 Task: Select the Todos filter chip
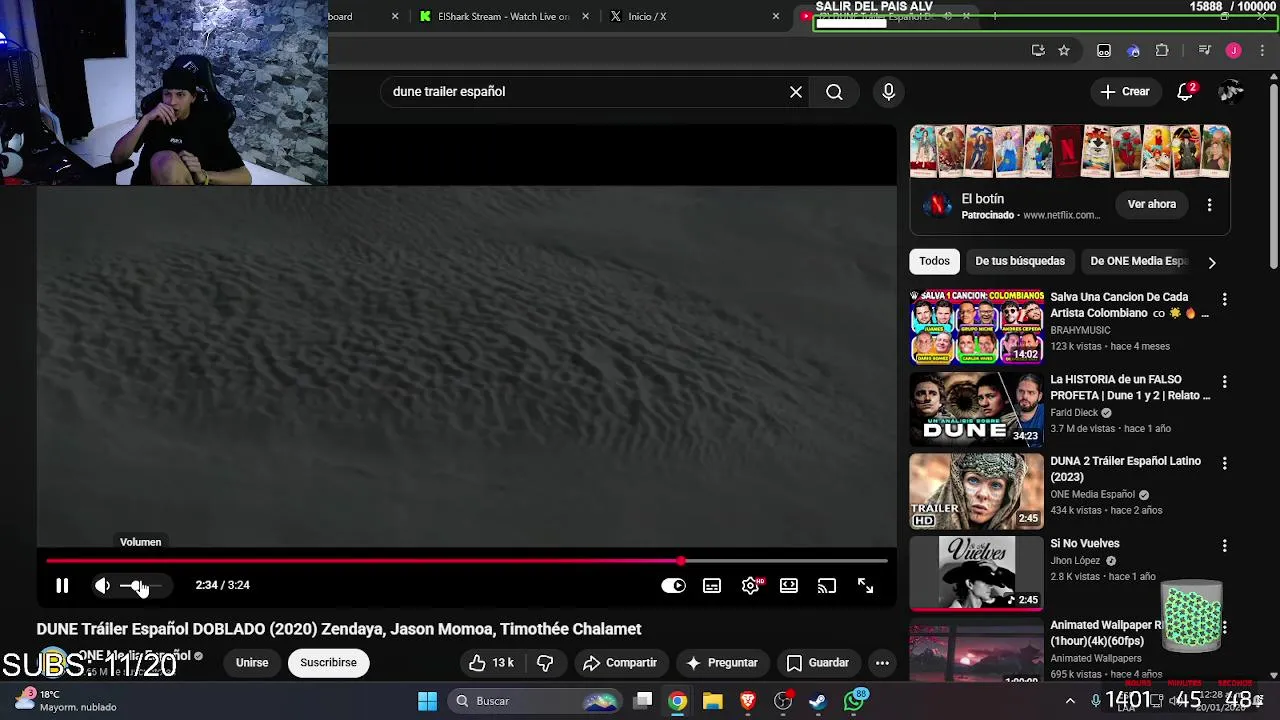[934, 261]
